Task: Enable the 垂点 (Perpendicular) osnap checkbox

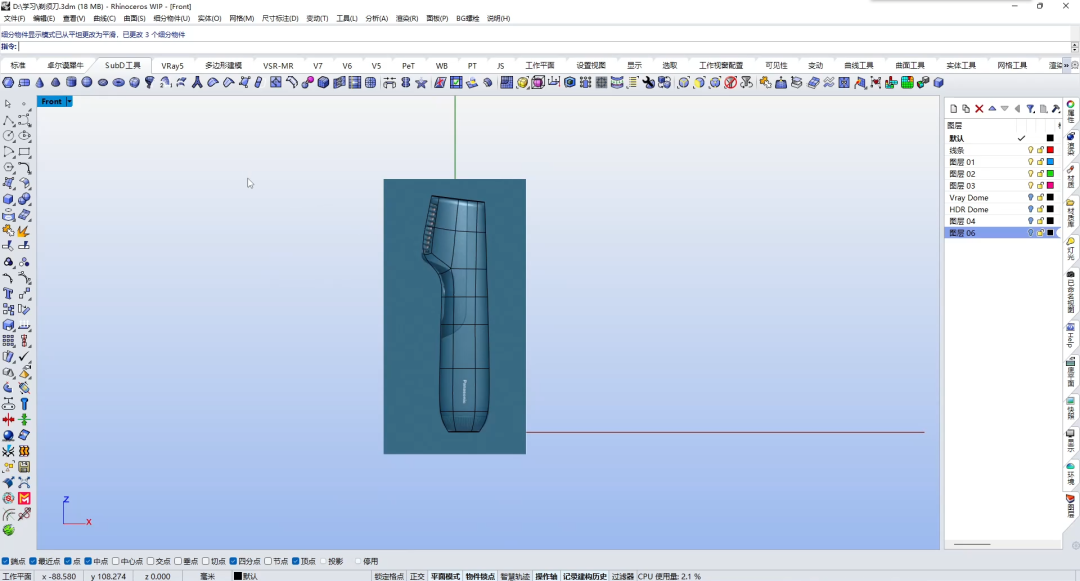Action: 178,561
